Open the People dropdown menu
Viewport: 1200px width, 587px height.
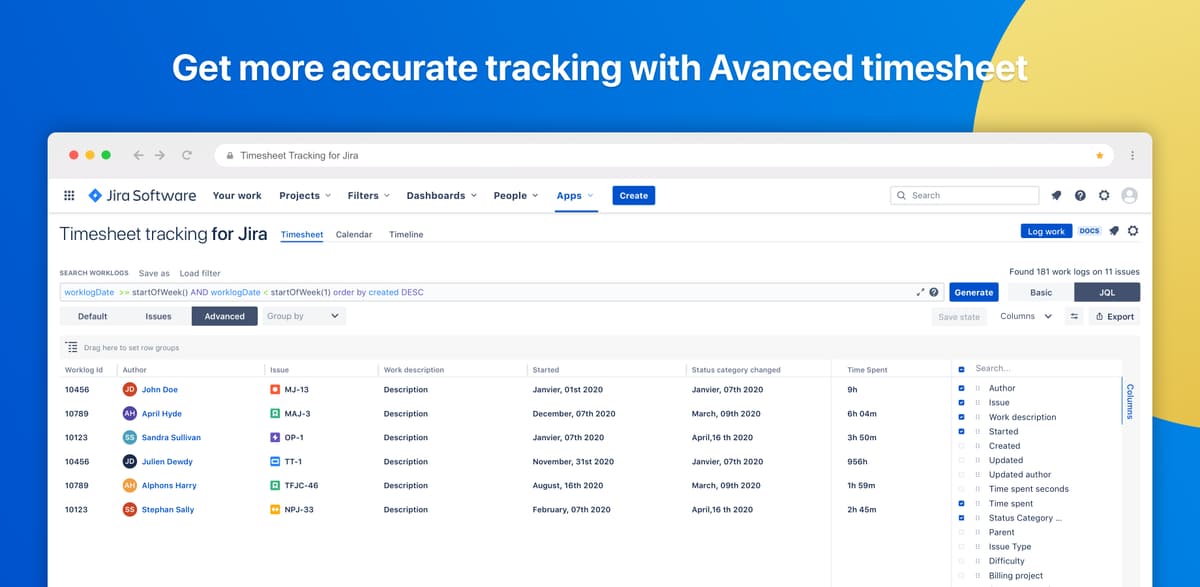516,196
